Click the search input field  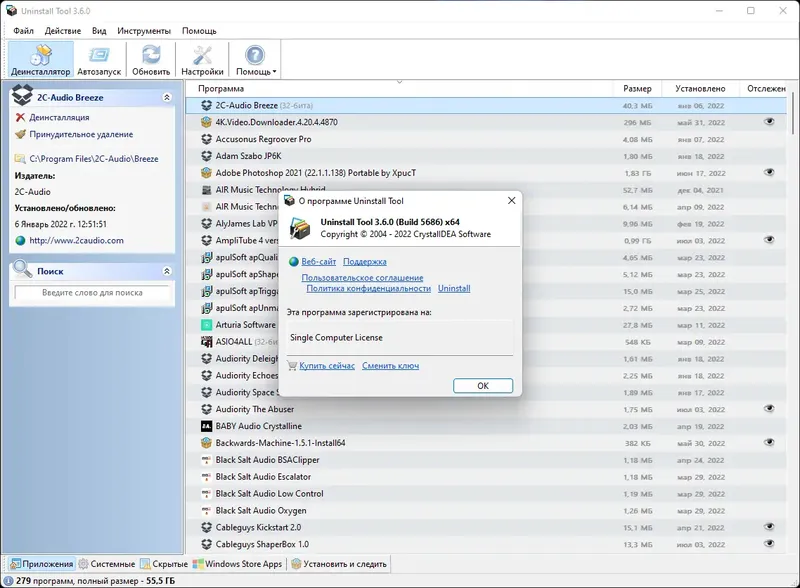point(93,293)
